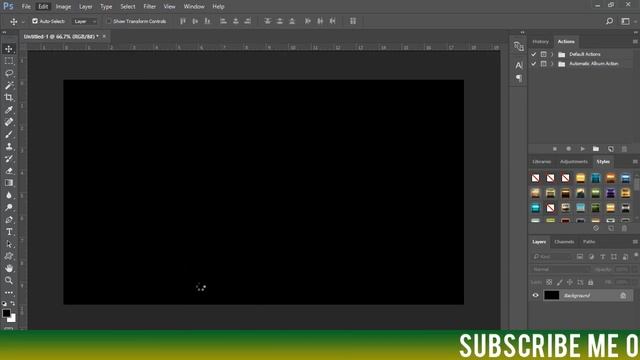Select the Dodge tool
The height and width of the screenshot is (360, 640).
click(9, 207)
